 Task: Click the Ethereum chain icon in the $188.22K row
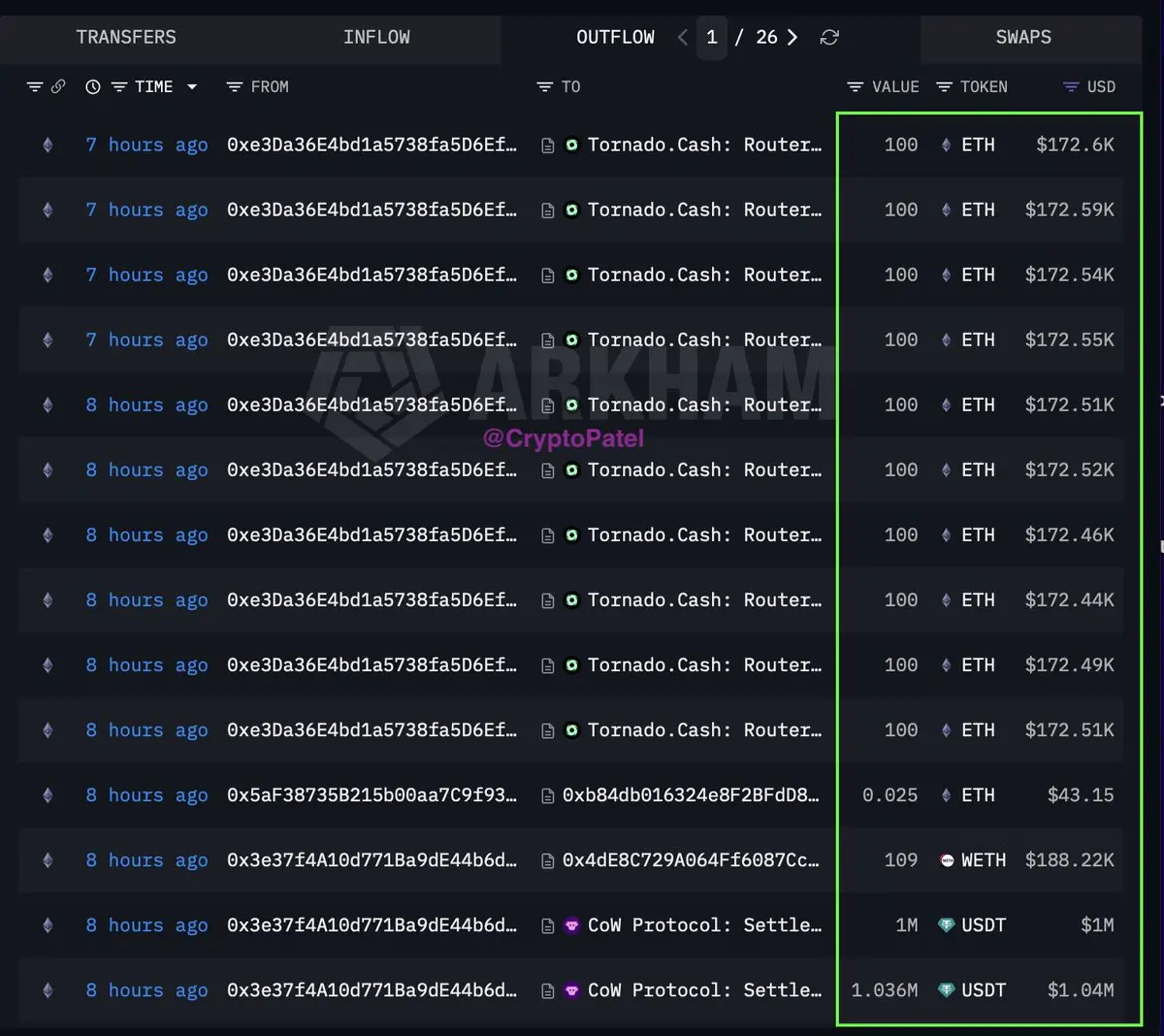[48, 860]
